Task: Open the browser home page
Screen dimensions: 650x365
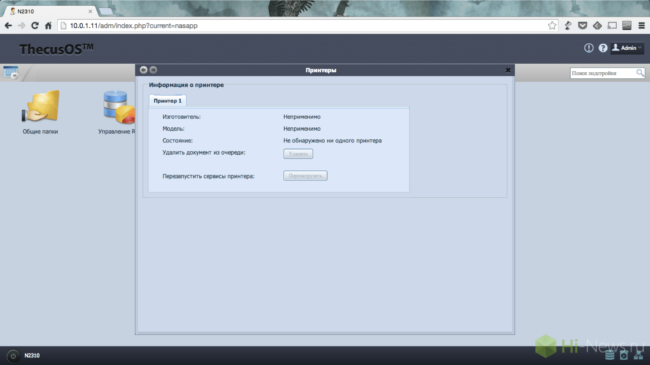Action: coord(48,26)
